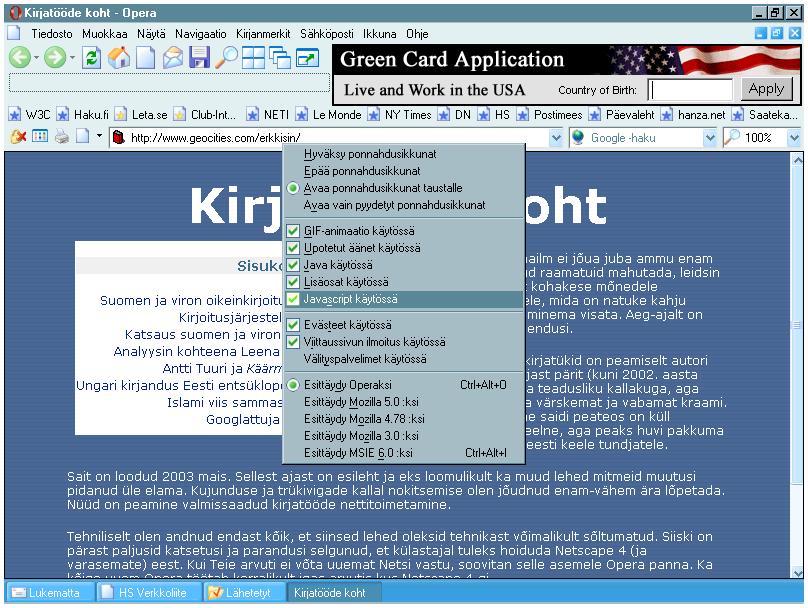Open the Google-haku search dropdown
This screenshot has height=608, width=808.
pyautogui.click(x=710, y=138)
